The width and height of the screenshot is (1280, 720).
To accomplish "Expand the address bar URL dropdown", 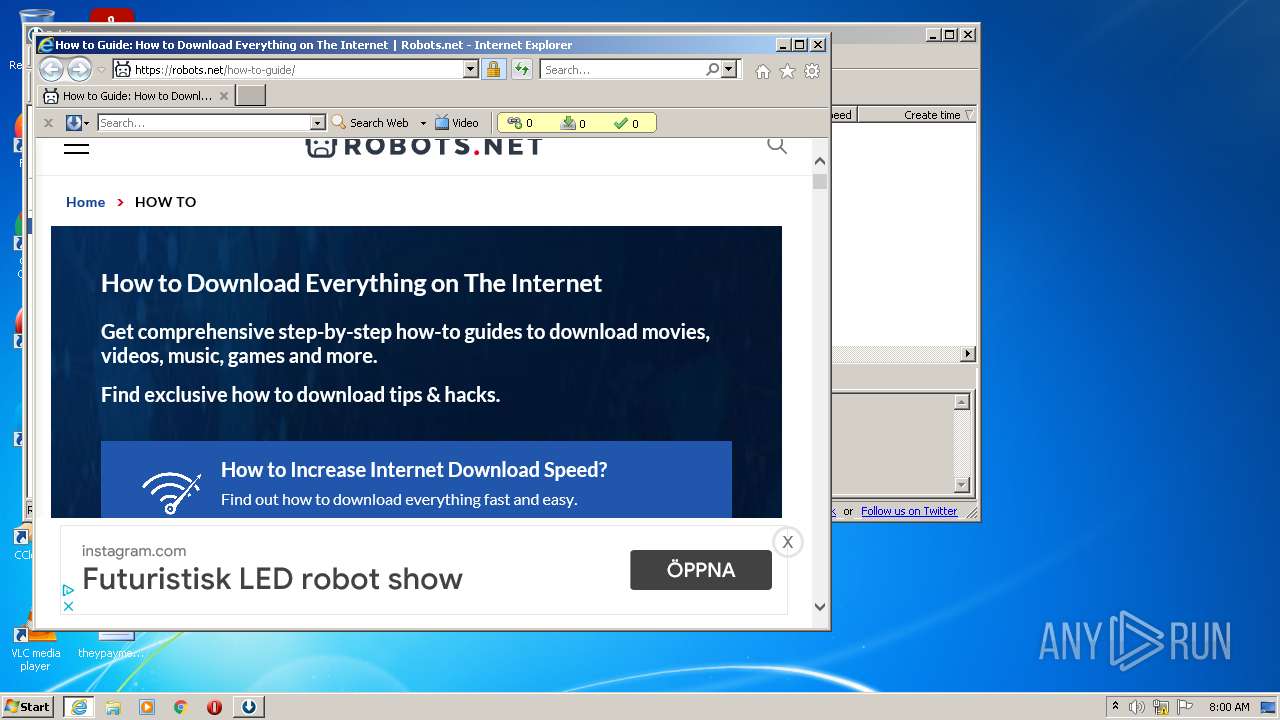I will point(470,69).
